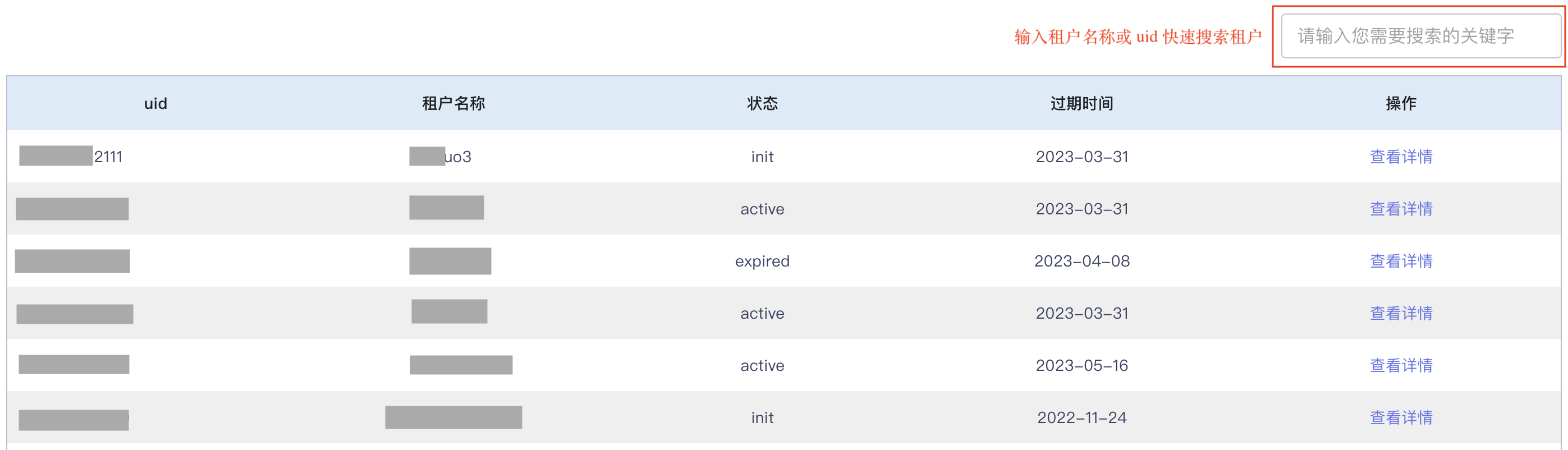This screenshot has height=450, width=1568.
Task: Click the 租户名称 column header
Action: (453, 103)
